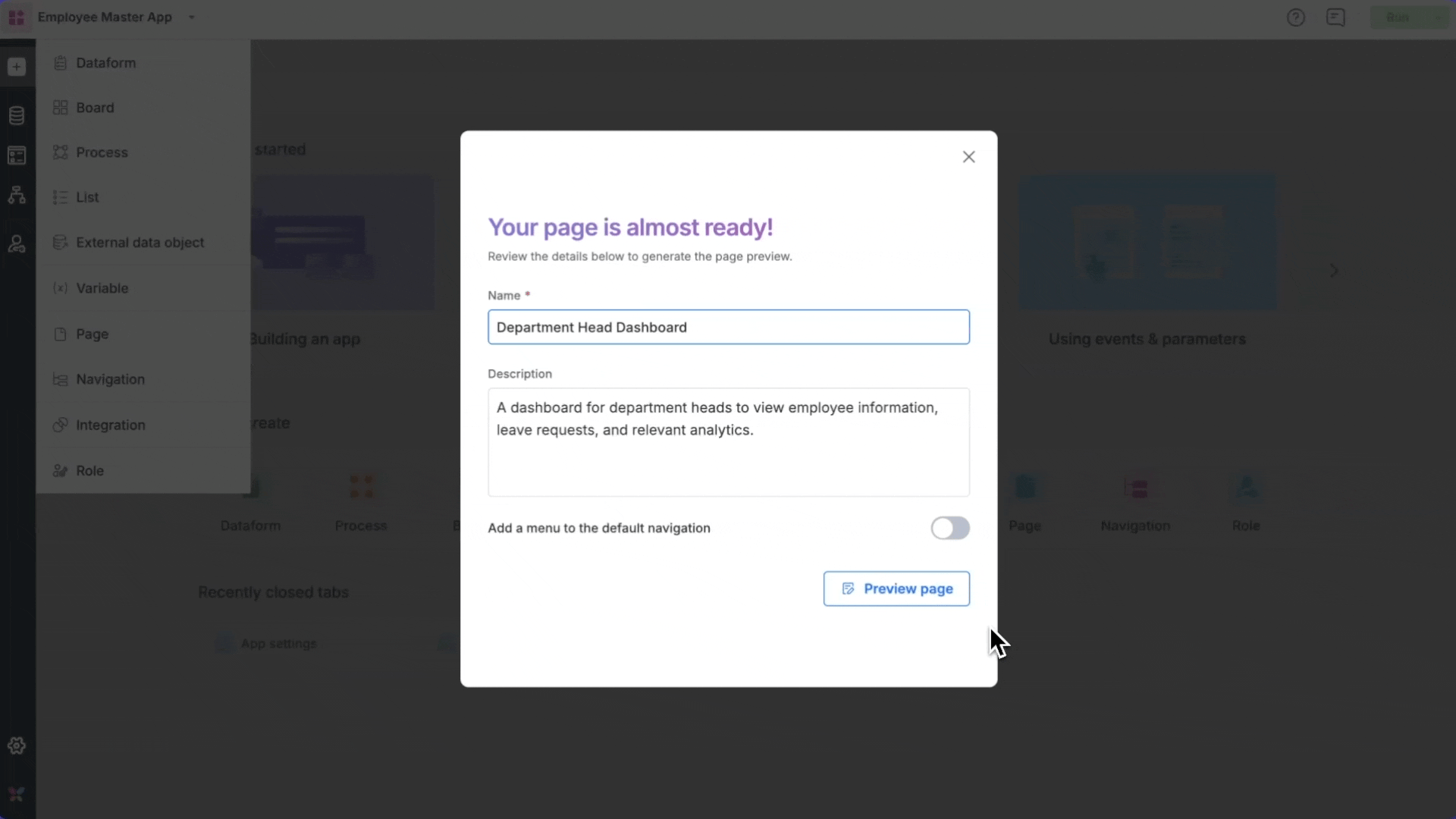
Task: Close the page creation dialog
Action: pyautogui.click(x=968, y=157)
